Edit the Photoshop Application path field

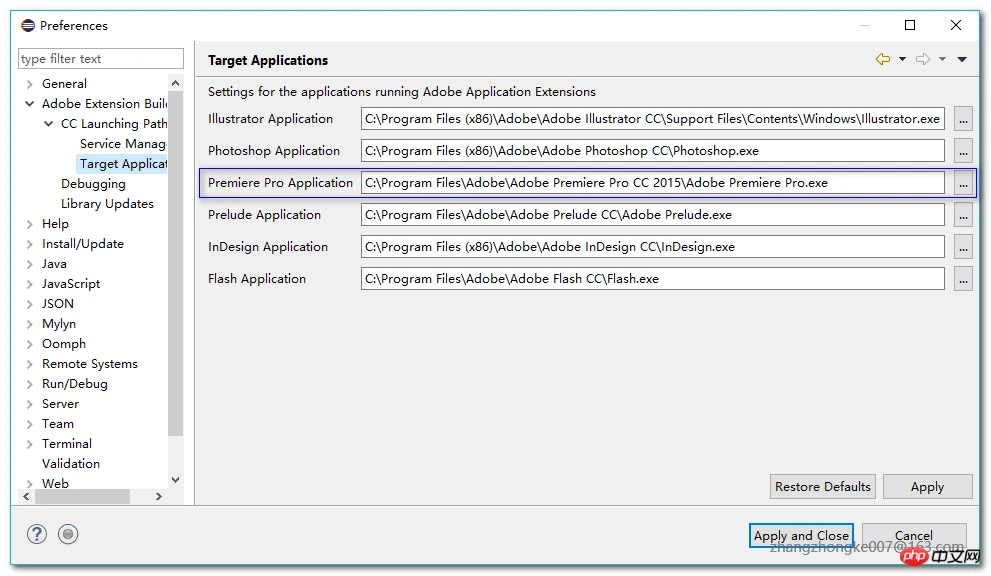click(x=653, y=151)
